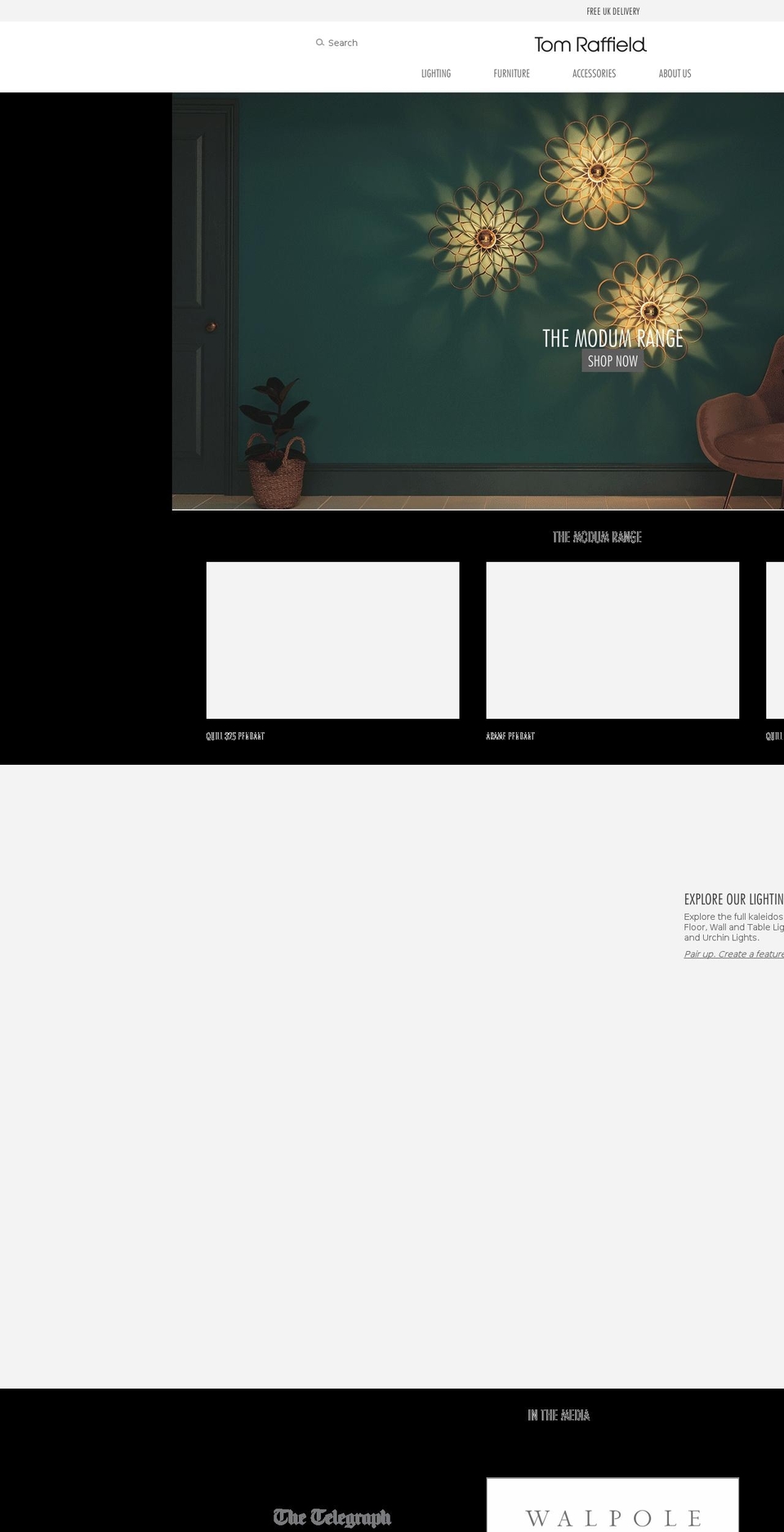The height and width of the screenshot is (1532, 784).
Task: Click the Arame Pendant product name
Action: point(510,736)
